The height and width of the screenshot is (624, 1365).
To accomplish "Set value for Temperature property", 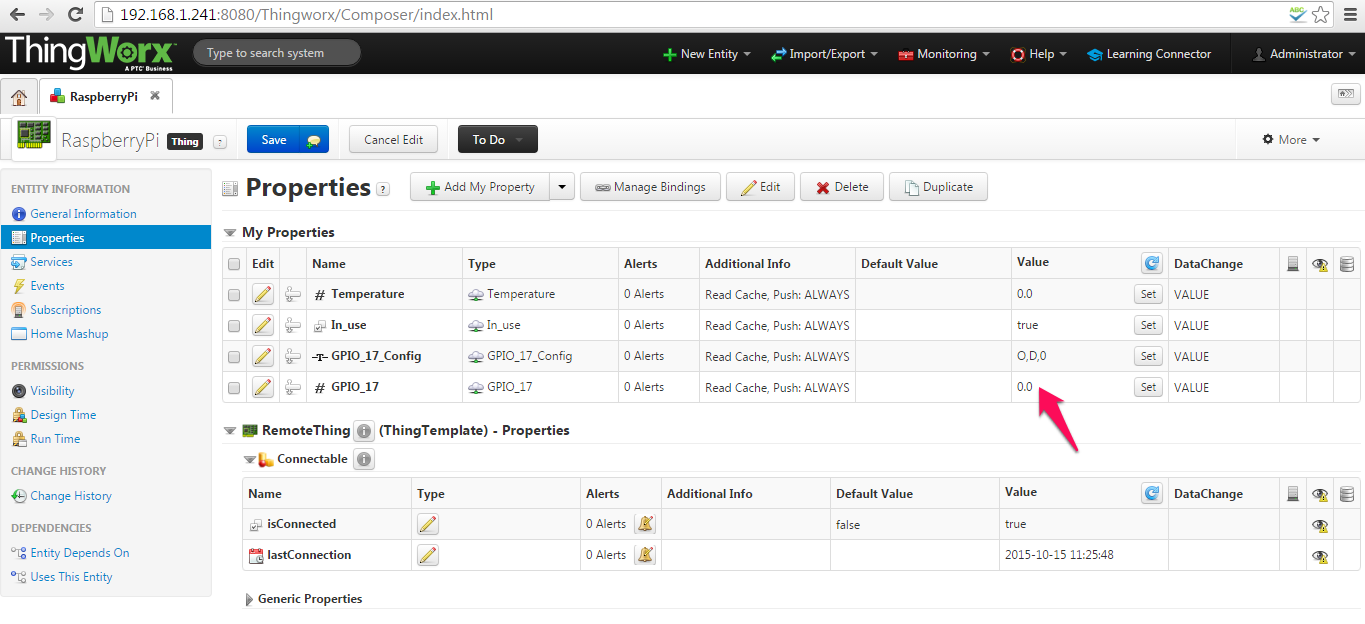I will click(x=1148, y=294).
